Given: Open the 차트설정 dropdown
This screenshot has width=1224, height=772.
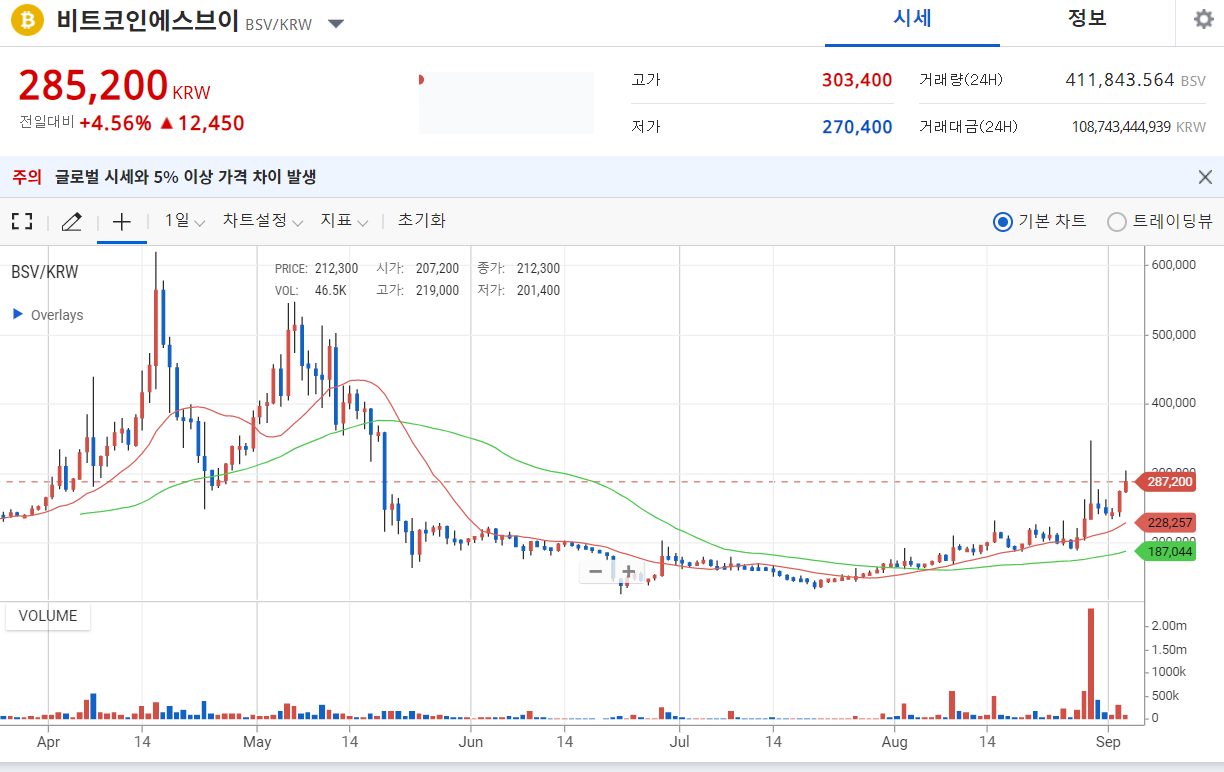Looking at the screenshot, I should 263,221.
